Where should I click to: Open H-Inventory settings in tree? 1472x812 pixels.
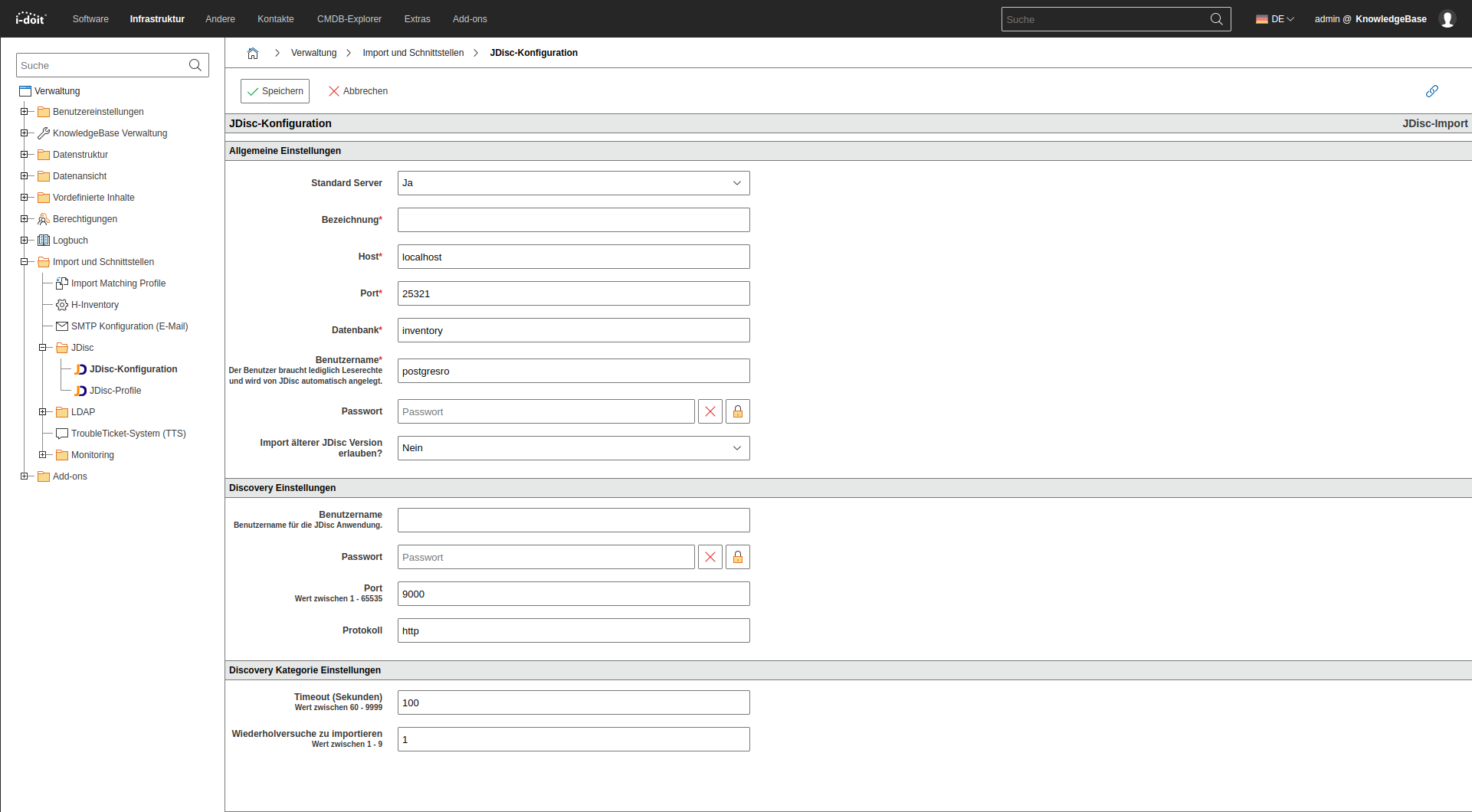point(94,305)
